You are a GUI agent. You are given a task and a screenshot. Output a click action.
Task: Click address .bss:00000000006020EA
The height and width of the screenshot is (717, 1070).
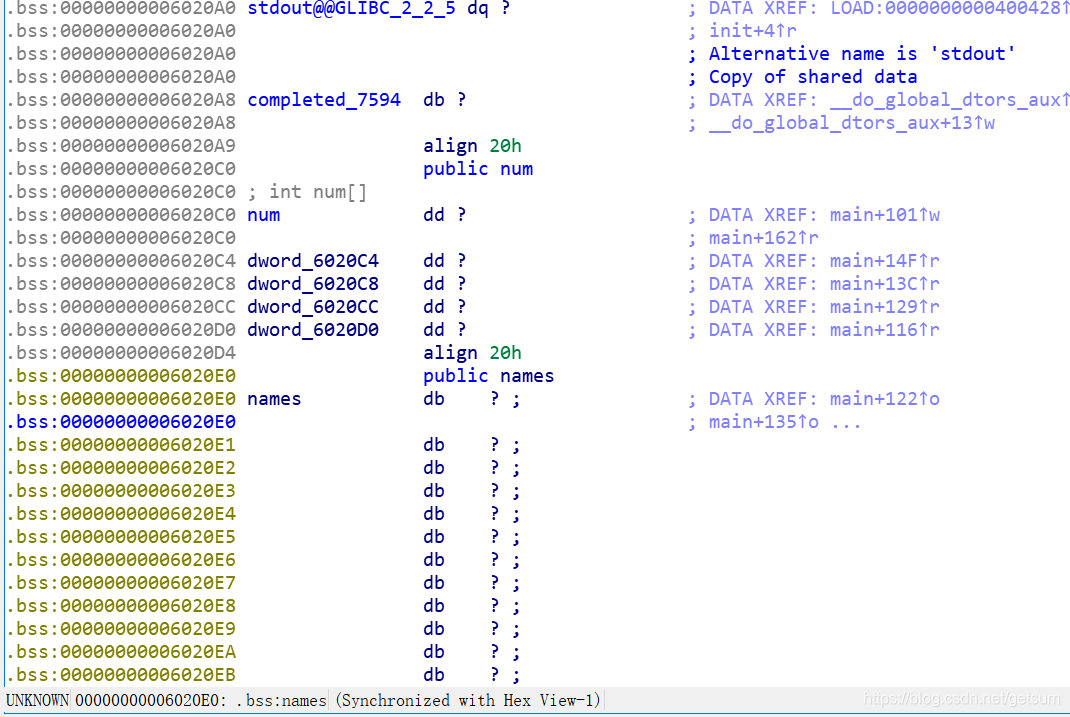pyautogui.click(x=121, y=652)
